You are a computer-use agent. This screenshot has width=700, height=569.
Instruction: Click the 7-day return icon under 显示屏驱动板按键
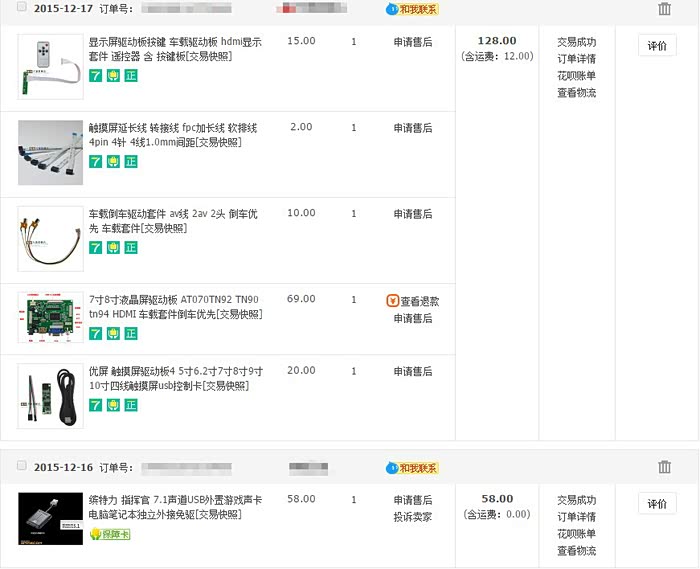(x=95, y=76)
